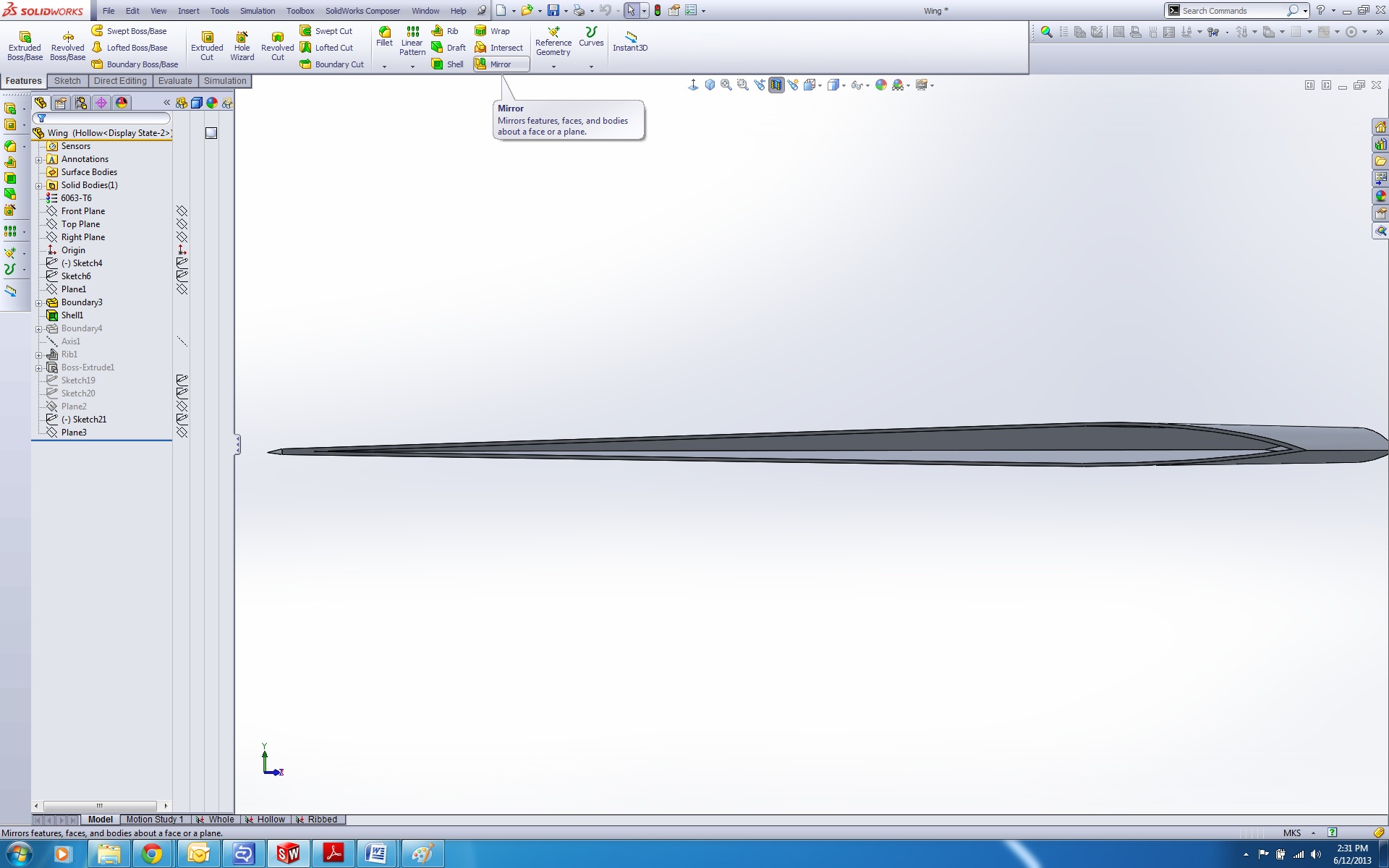Toggle Instant3D mode

tap(630, 41)
